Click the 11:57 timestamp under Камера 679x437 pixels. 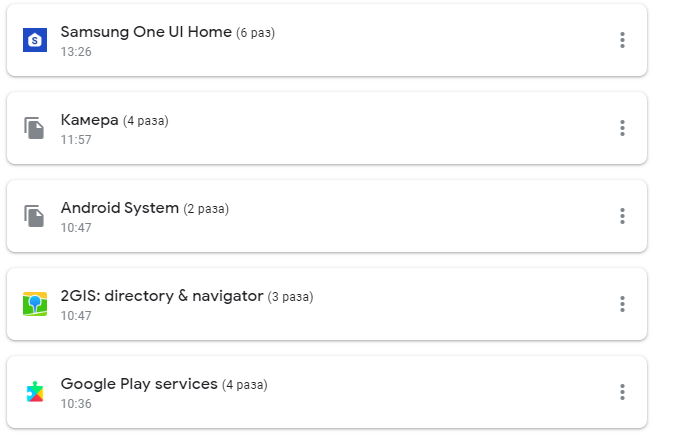pos(76,140)
